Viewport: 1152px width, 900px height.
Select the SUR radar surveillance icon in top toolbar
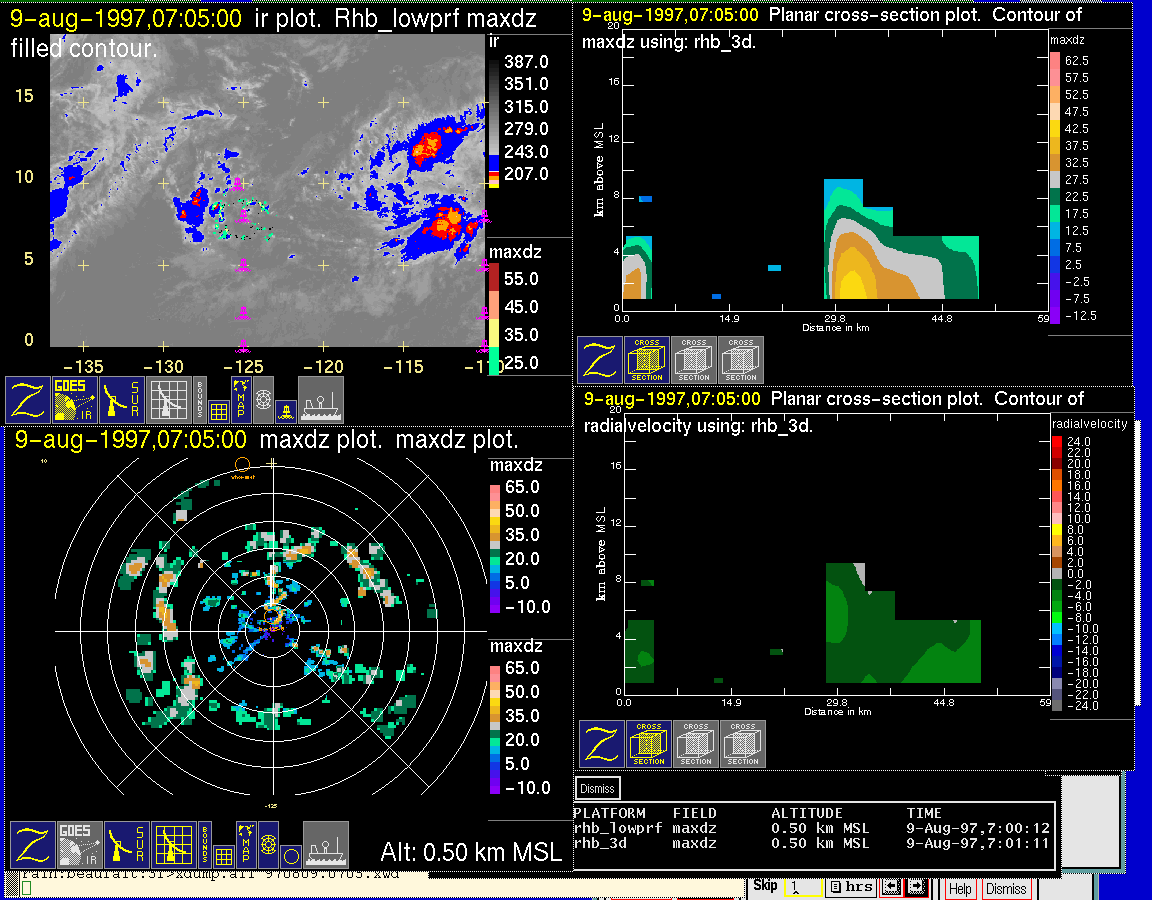tap(122, 400)
